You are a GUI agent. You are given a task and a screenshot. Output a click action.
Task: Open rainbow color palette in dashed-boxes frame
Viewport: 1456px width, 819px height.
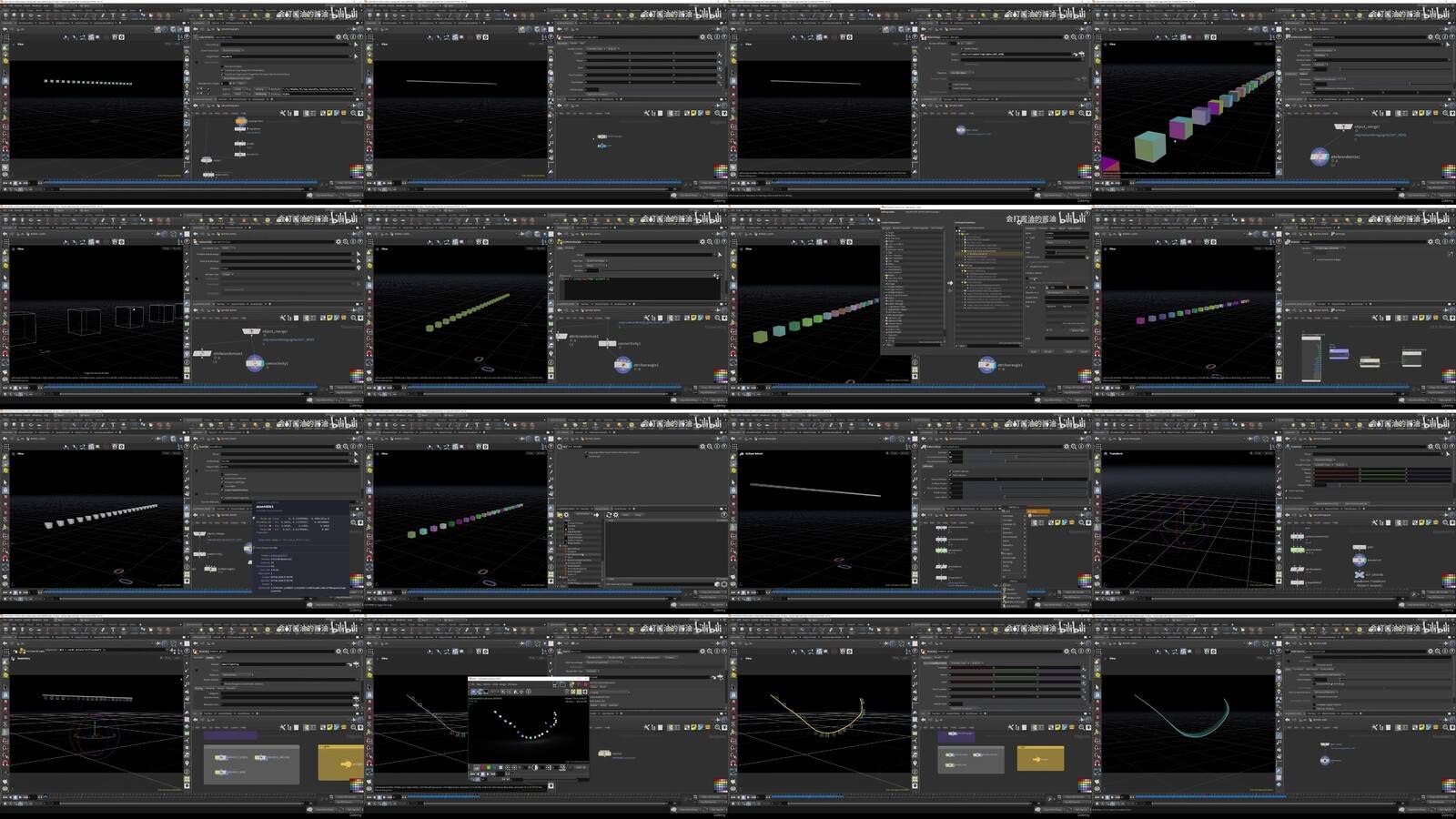click(357, 171)
